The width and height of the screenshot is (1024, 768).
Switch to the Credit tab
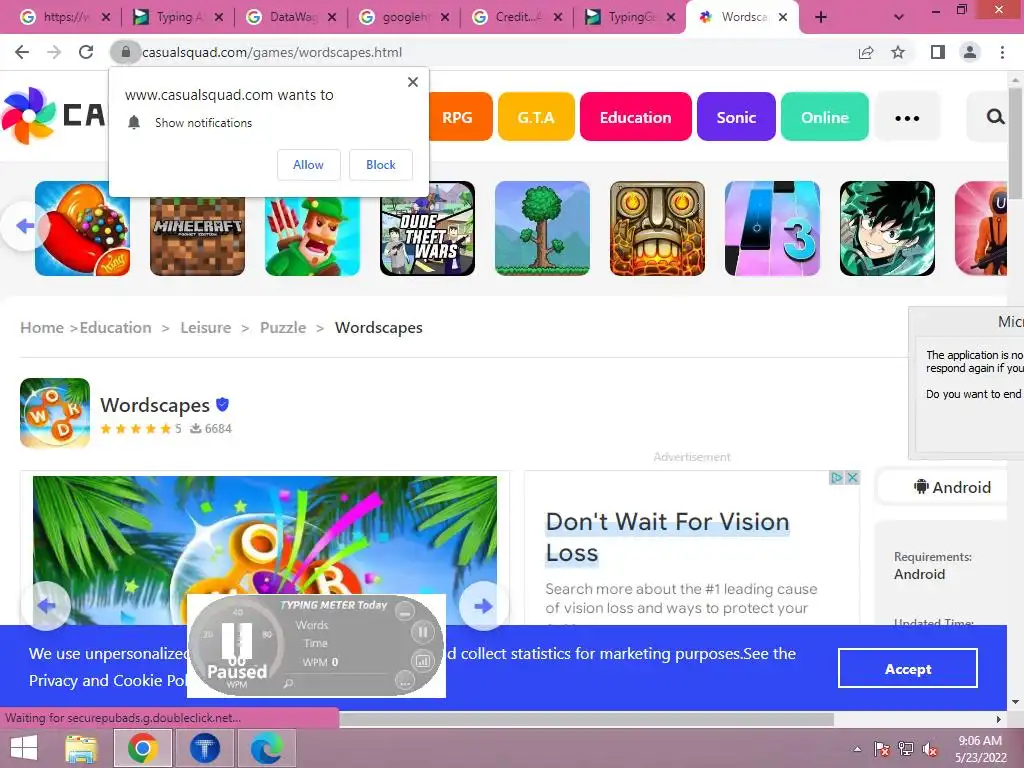coord(516,17)
